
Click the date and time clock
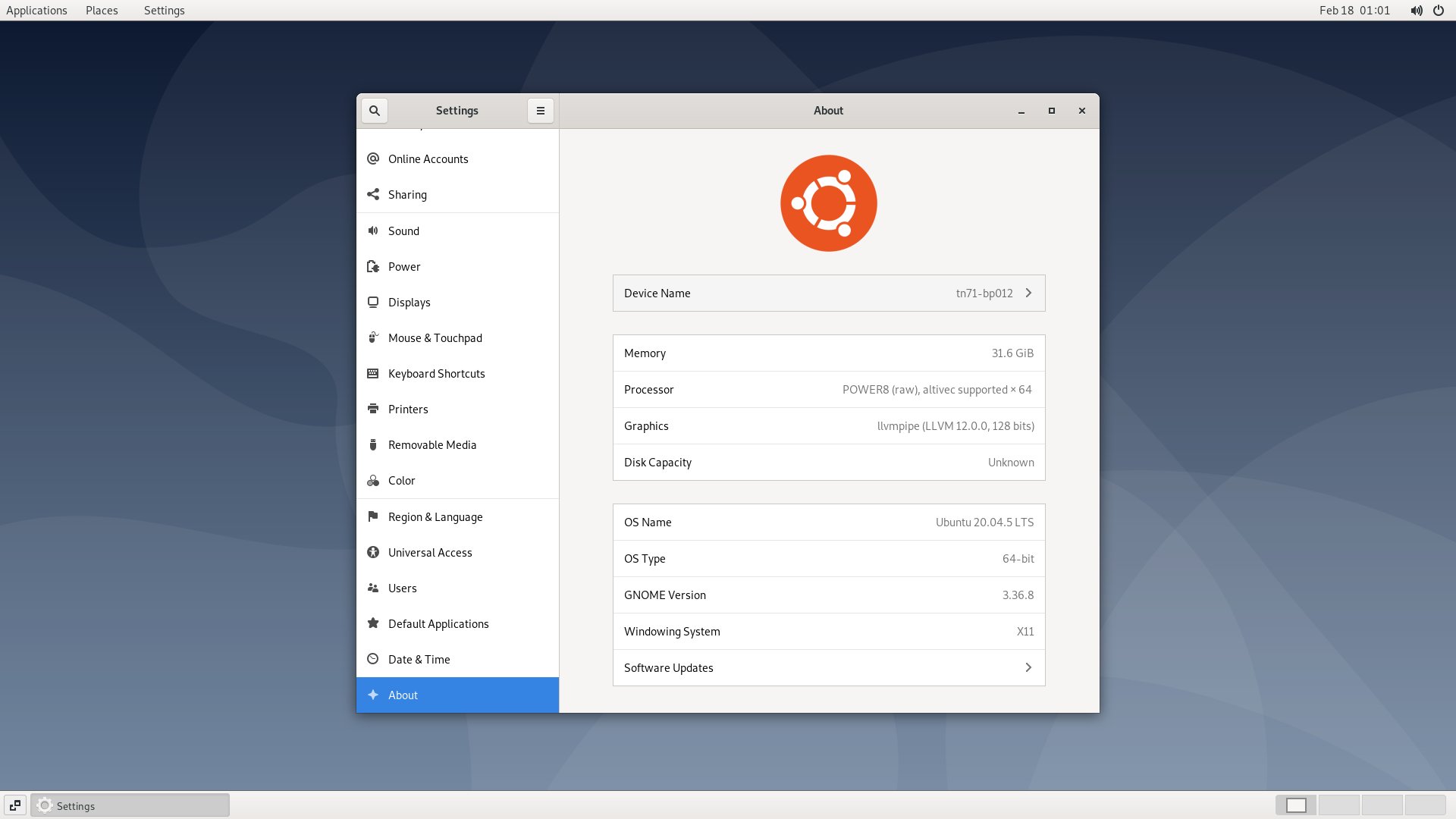pyautogui.click(x=1354, y=11)
